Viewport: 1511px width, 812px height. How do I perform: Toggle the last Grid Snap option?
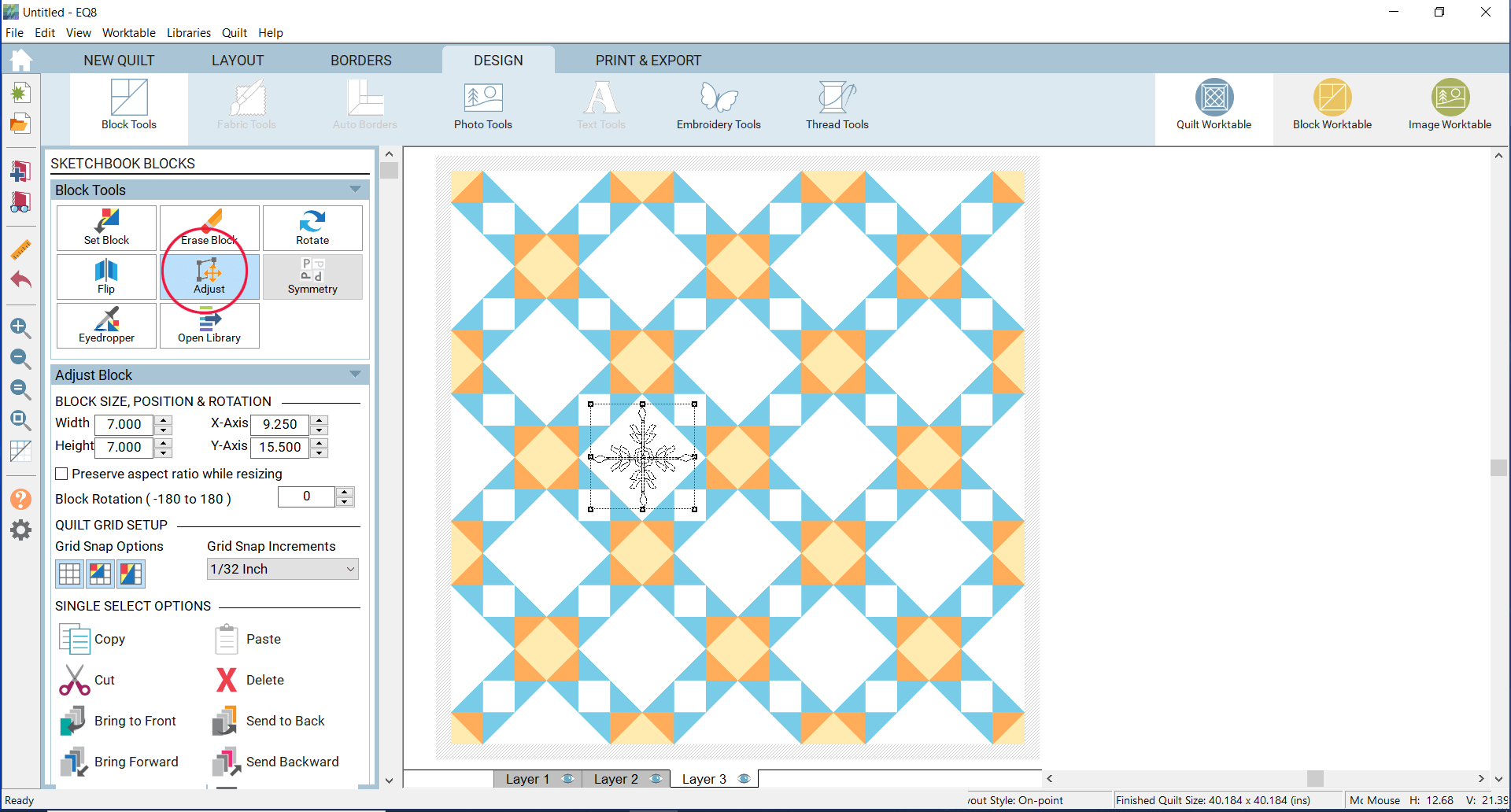coord(131,574)
